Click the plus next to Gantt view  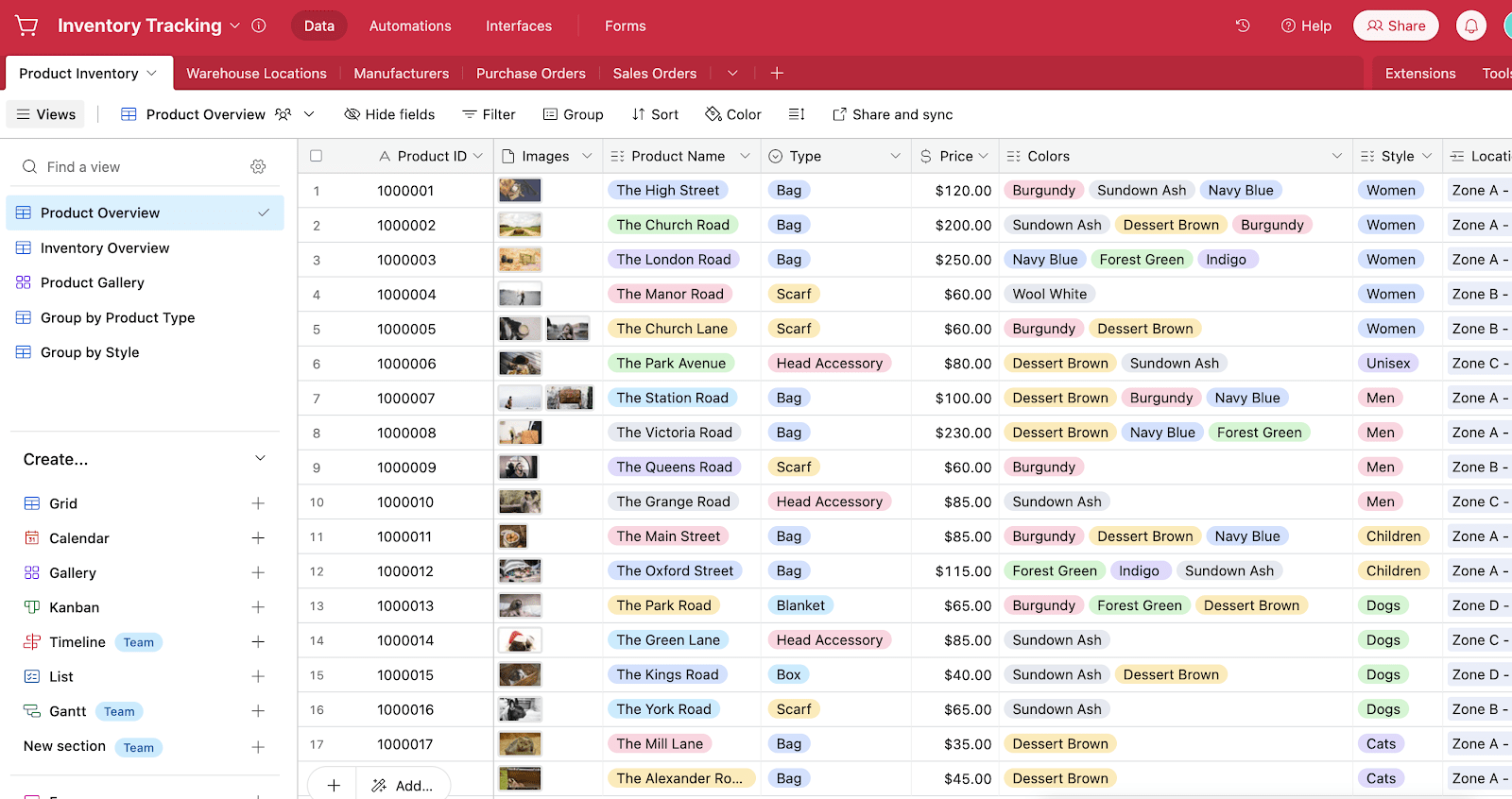tap(258, 711)
